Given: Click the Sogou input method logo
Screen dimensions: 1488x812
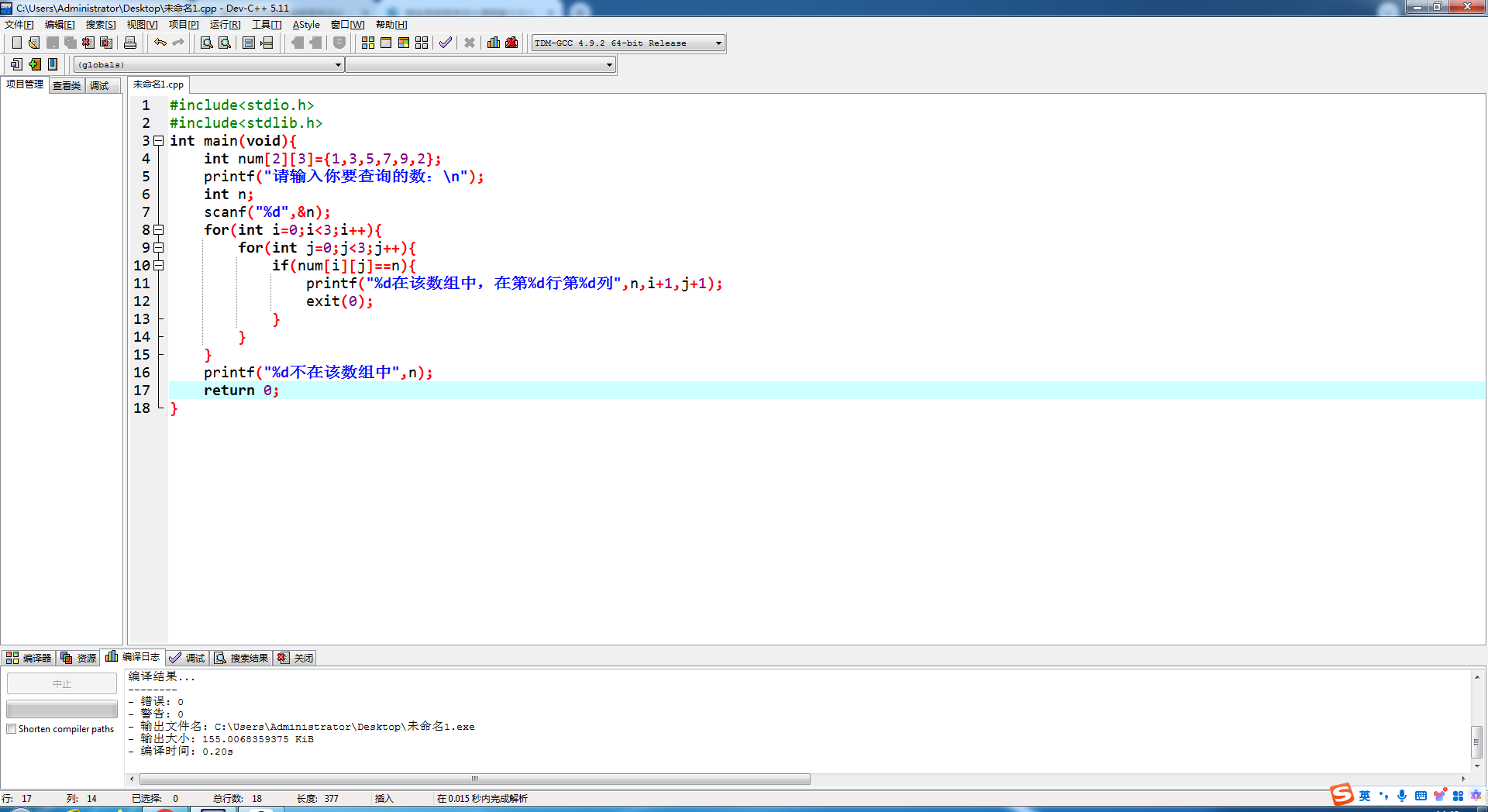Looking at the screenshot, I should (1342, 795).
